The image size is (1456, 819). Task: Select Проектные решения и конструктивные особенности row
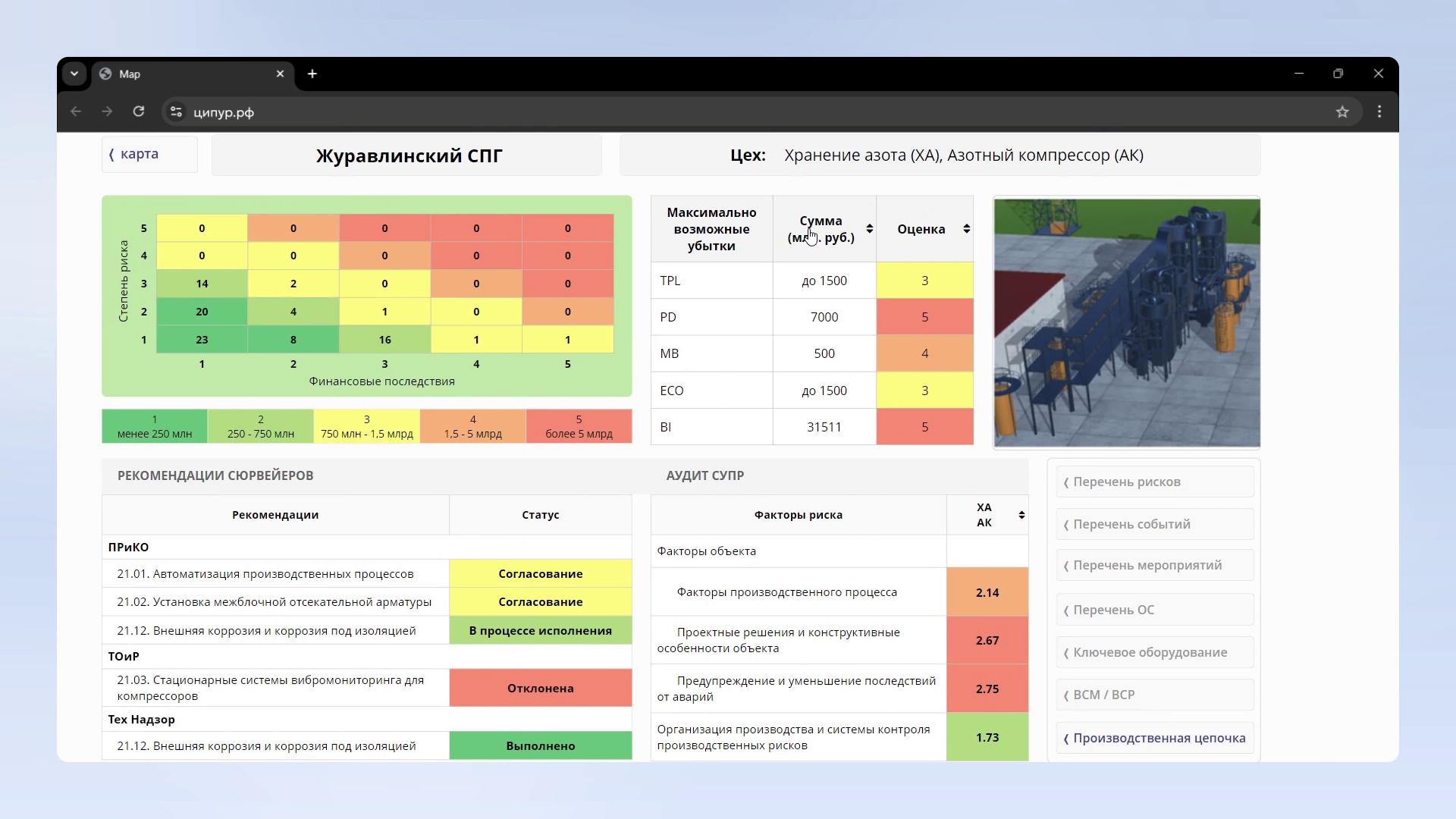coord(799,640)
